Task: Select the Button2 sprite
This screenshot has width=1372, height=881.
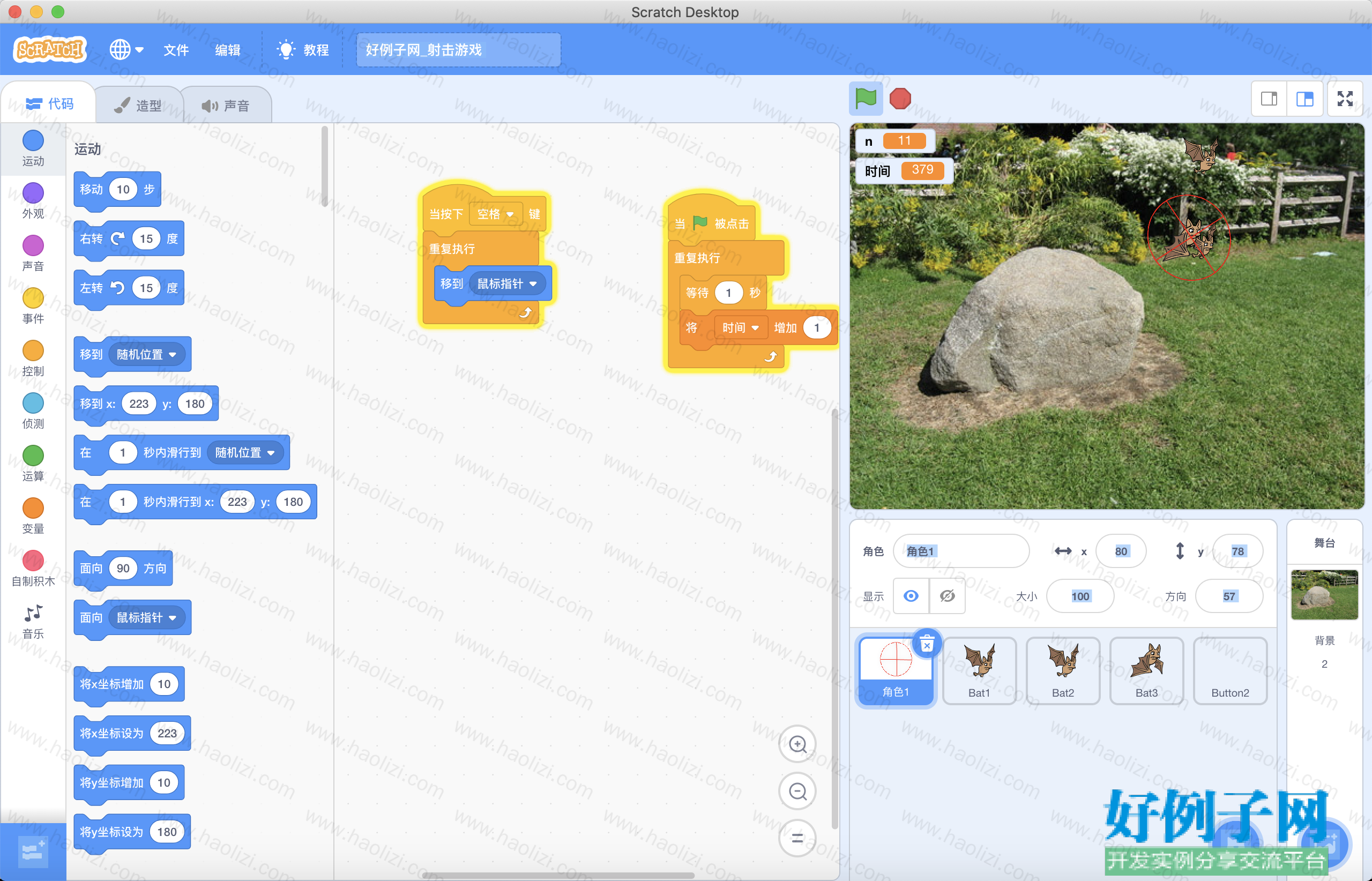Action: [1229, 671]
